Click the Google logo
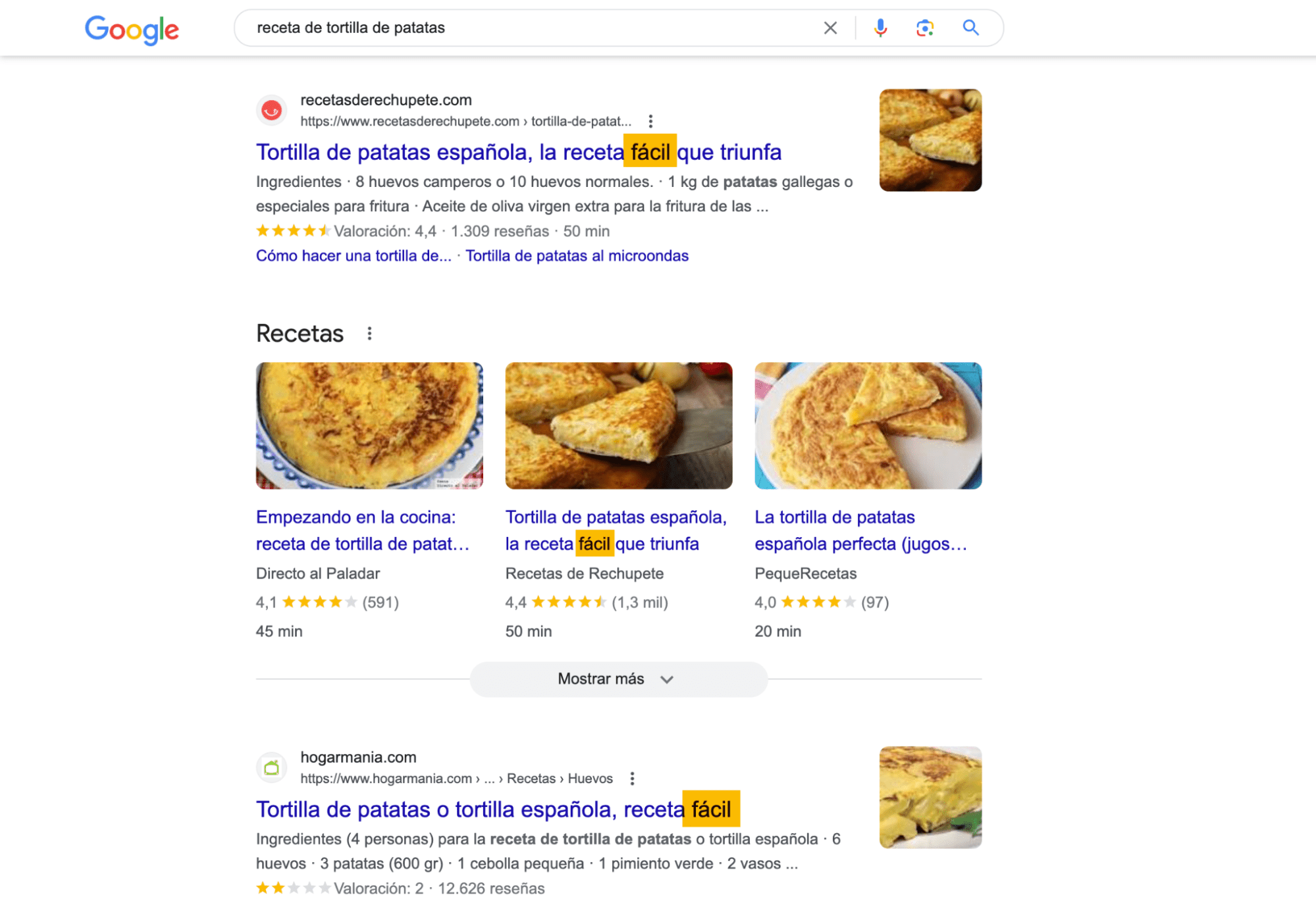The height and width of the screenshot is (903, 1316). tap(131, 28)
